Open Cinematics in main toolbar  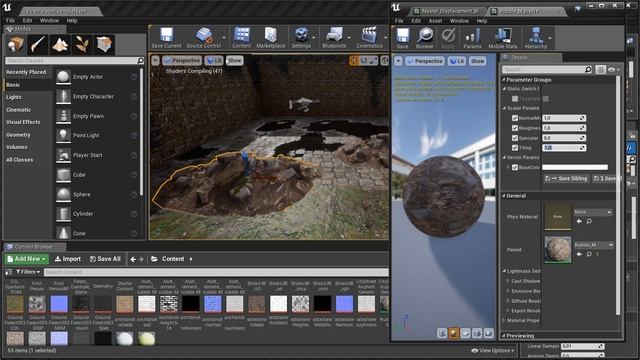(369, 38)
